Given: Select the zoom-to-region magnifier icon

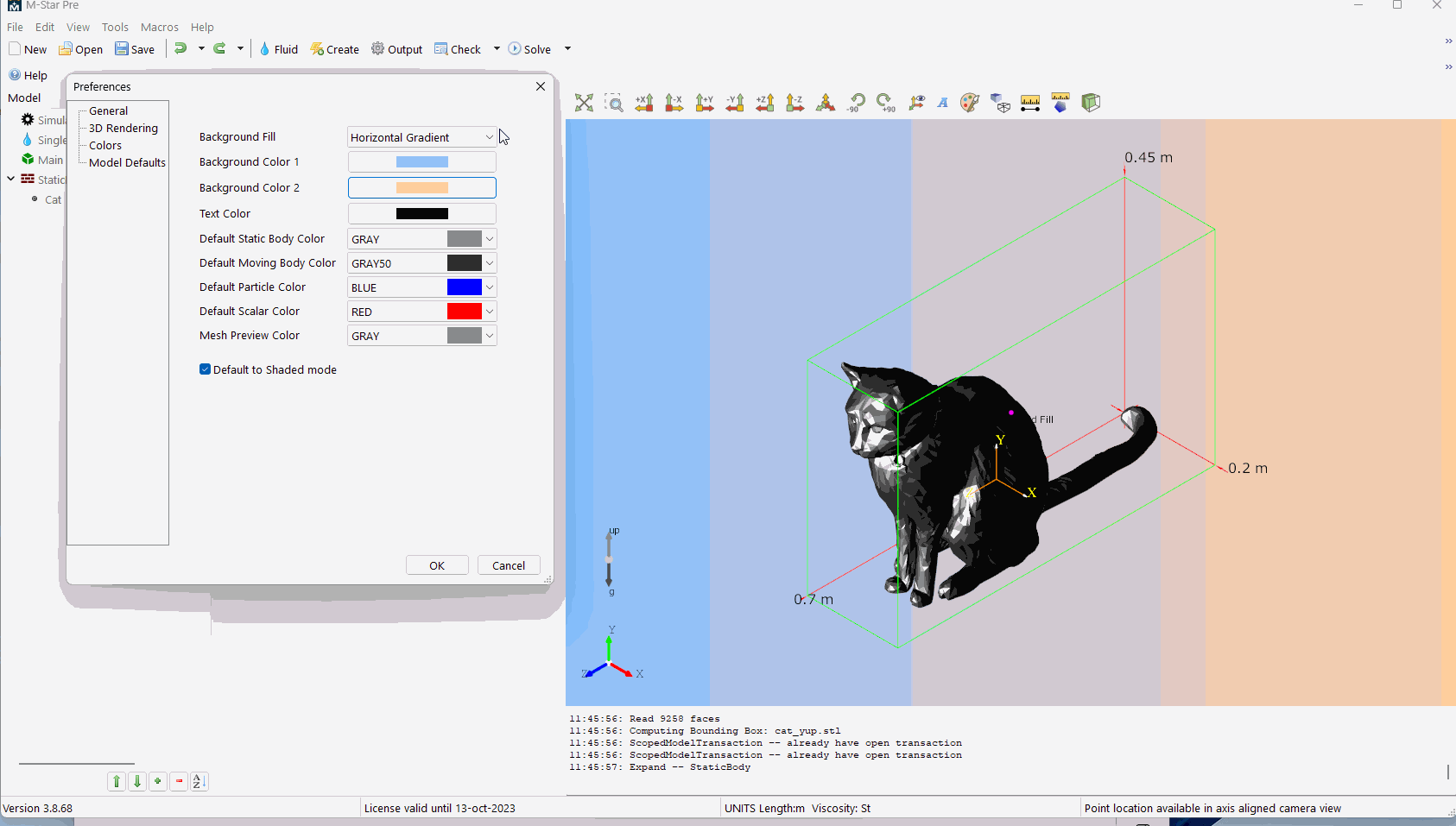Looking at the screenshot, I should [x=614, y=103].
